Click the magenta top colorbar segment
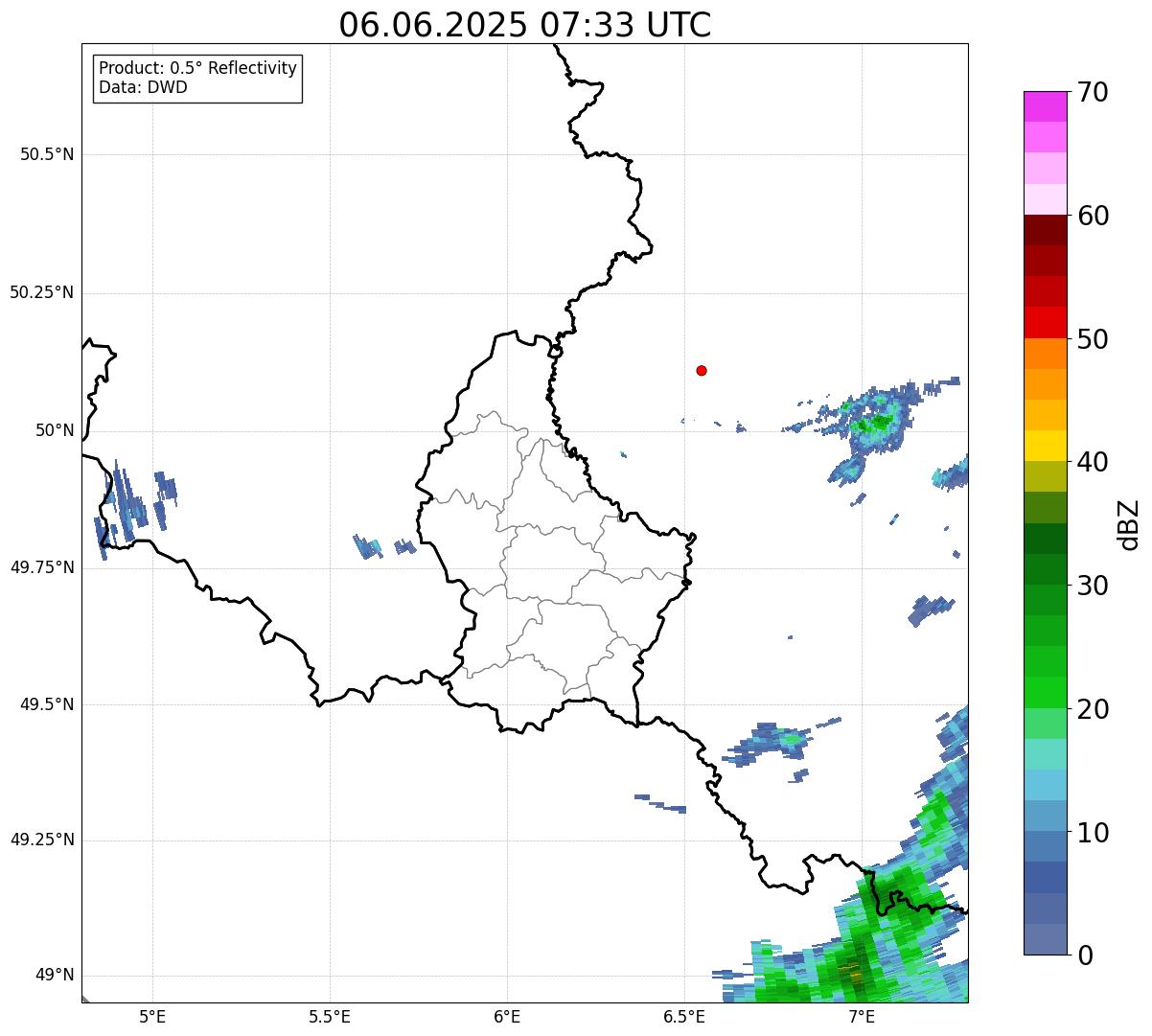The image size is (1152, 1036). point(1045,106)
